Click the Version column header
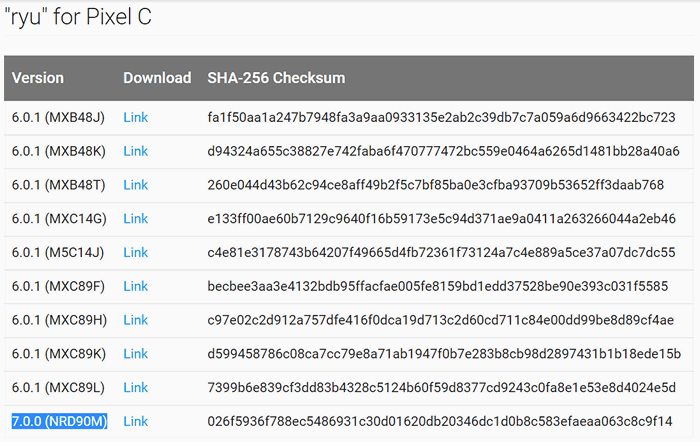The height and width of the screenshot is (442, 700). tap(38, 78)
